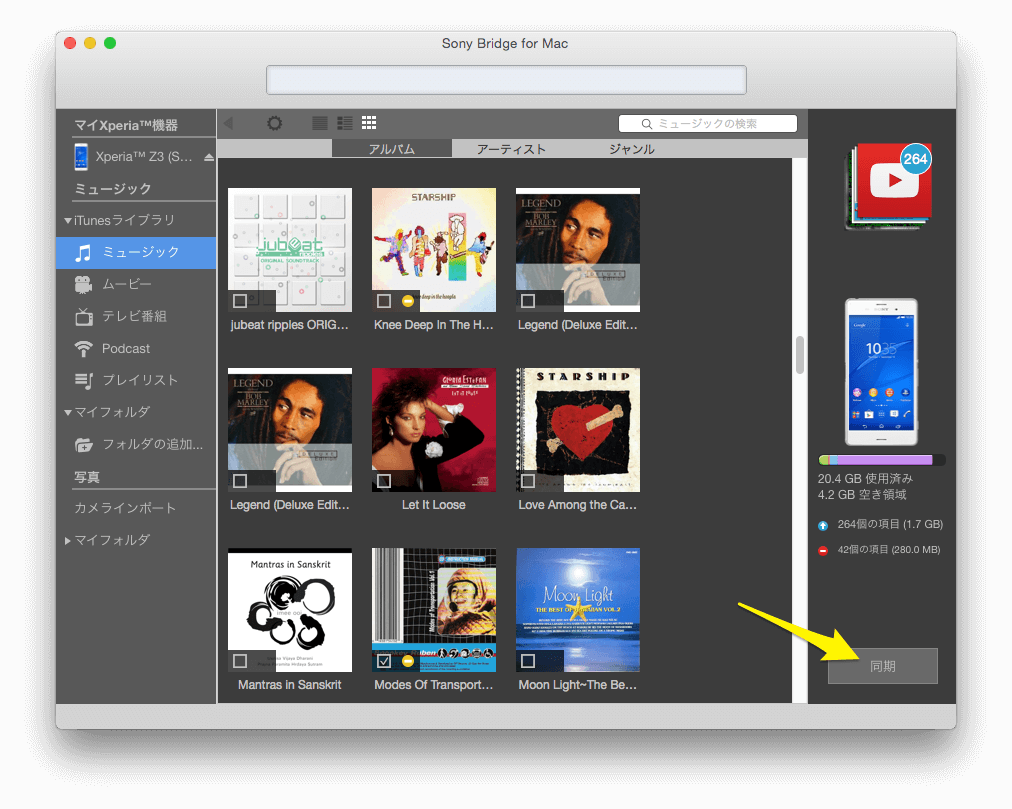Screen dimensions: 1012x809
Task: Click 42個の項目 (280.0 MB) text
Action: tap(889, 549)
